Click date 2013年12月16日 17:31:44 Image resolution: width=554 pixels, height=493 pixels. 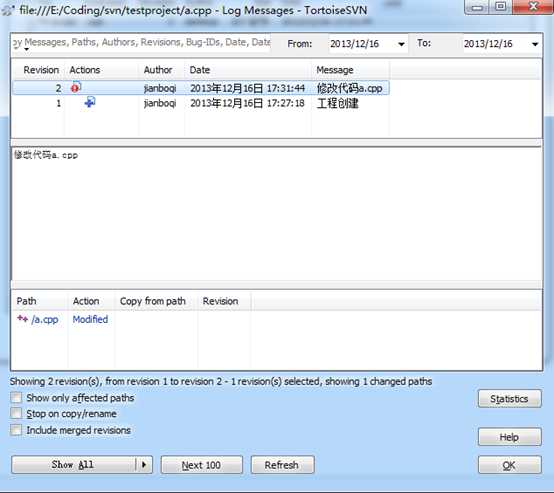pos(247,88)
